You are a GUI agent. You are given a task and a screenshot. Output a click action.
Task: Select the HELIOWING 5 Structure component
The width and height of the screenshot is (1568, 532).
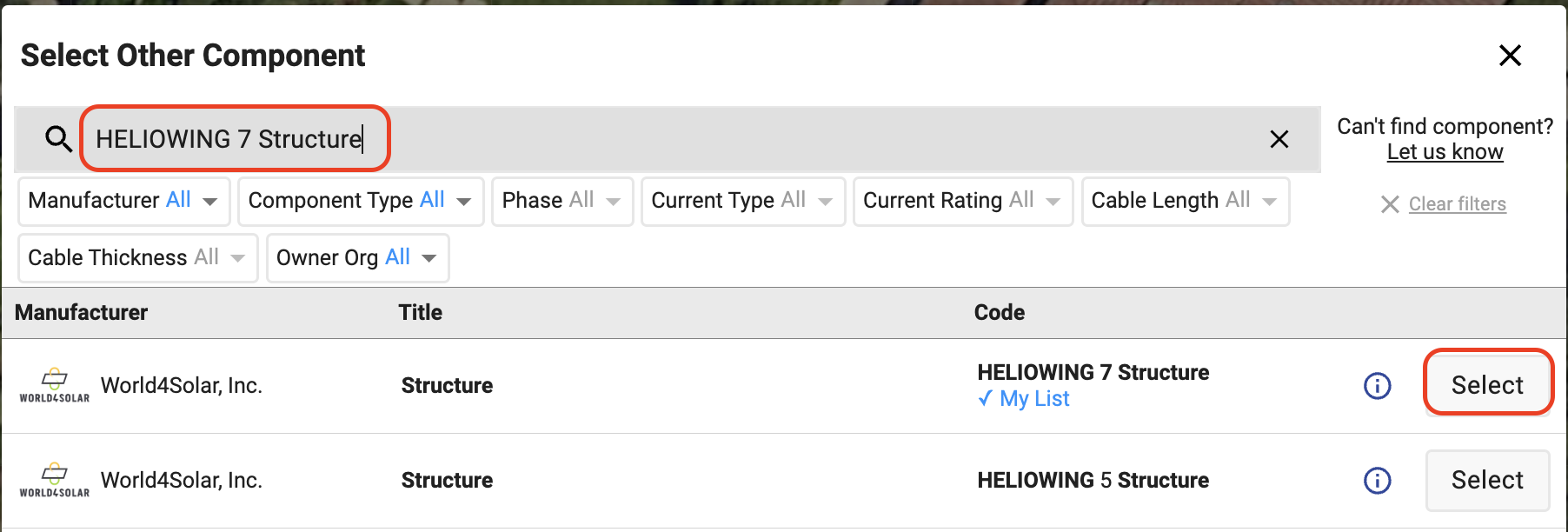tap(1487, 480)
